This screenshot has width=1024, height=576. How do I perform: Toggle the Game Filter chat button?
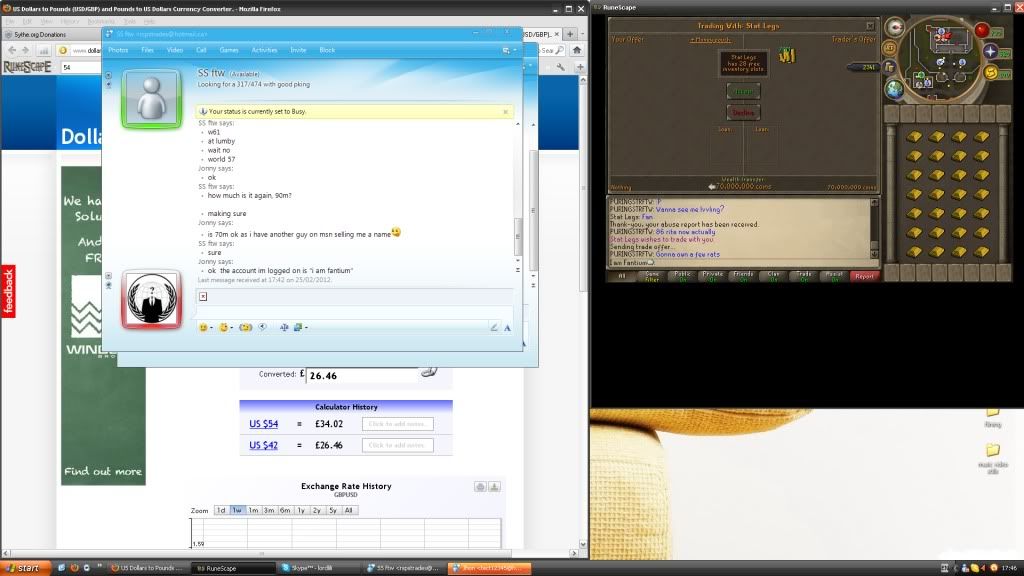tap(652, 276)
